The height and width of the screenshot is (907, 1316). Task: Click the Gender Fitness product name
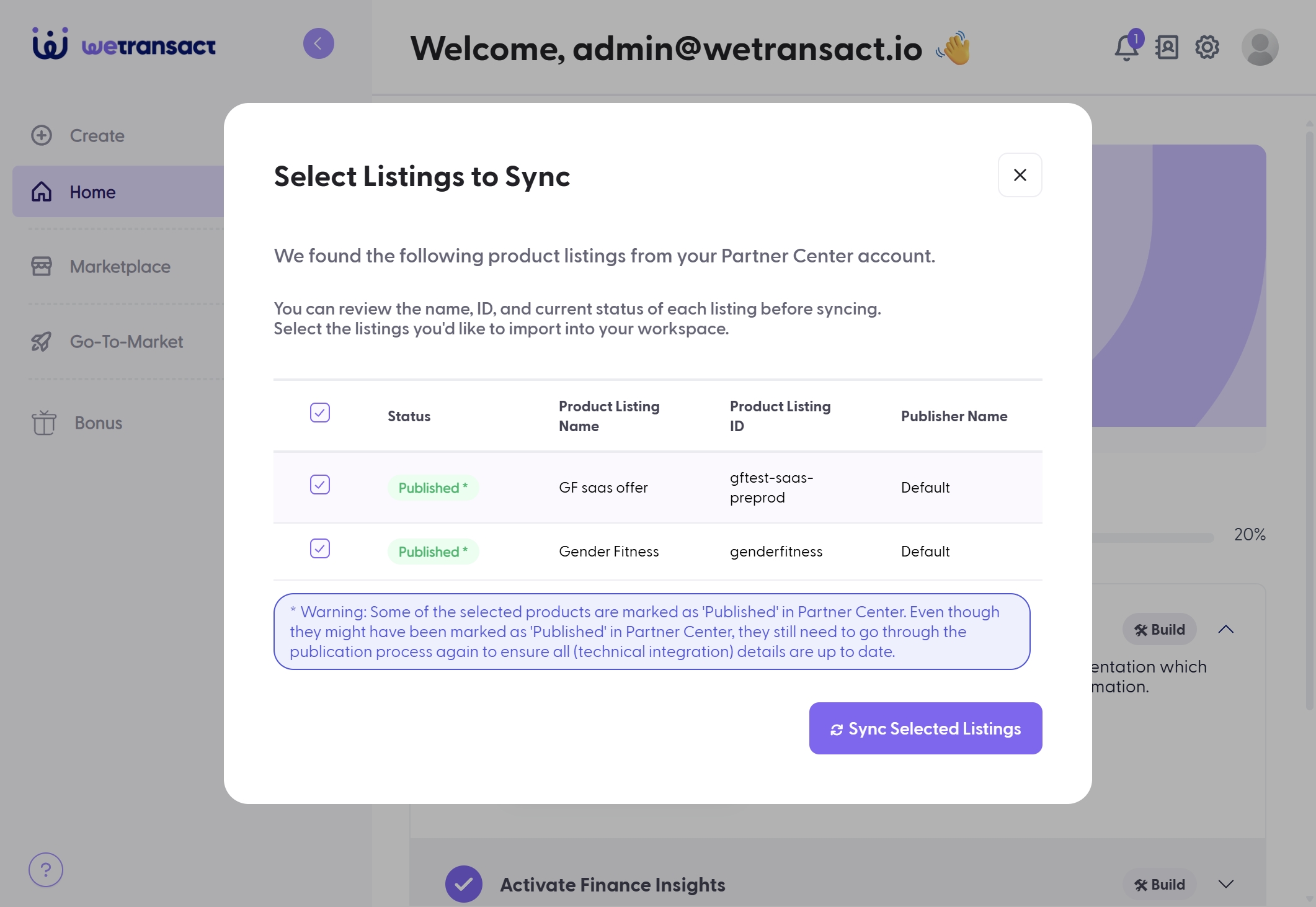609,552
